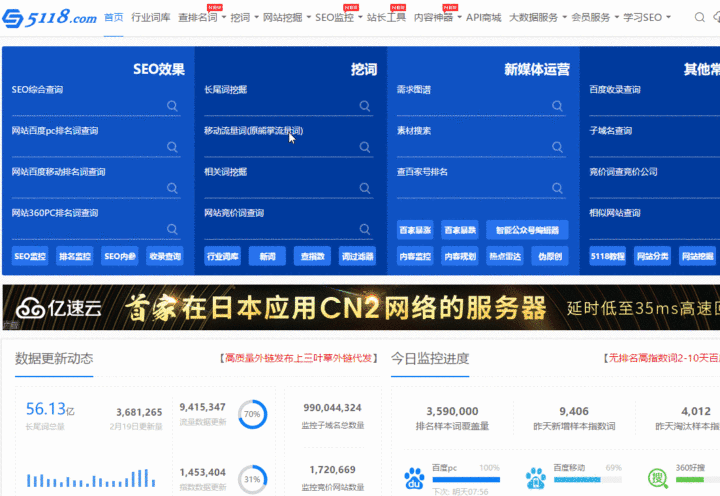720x496 pixels.
Task: Click search icon for 需求图谱
Action: tap(557, 105)
